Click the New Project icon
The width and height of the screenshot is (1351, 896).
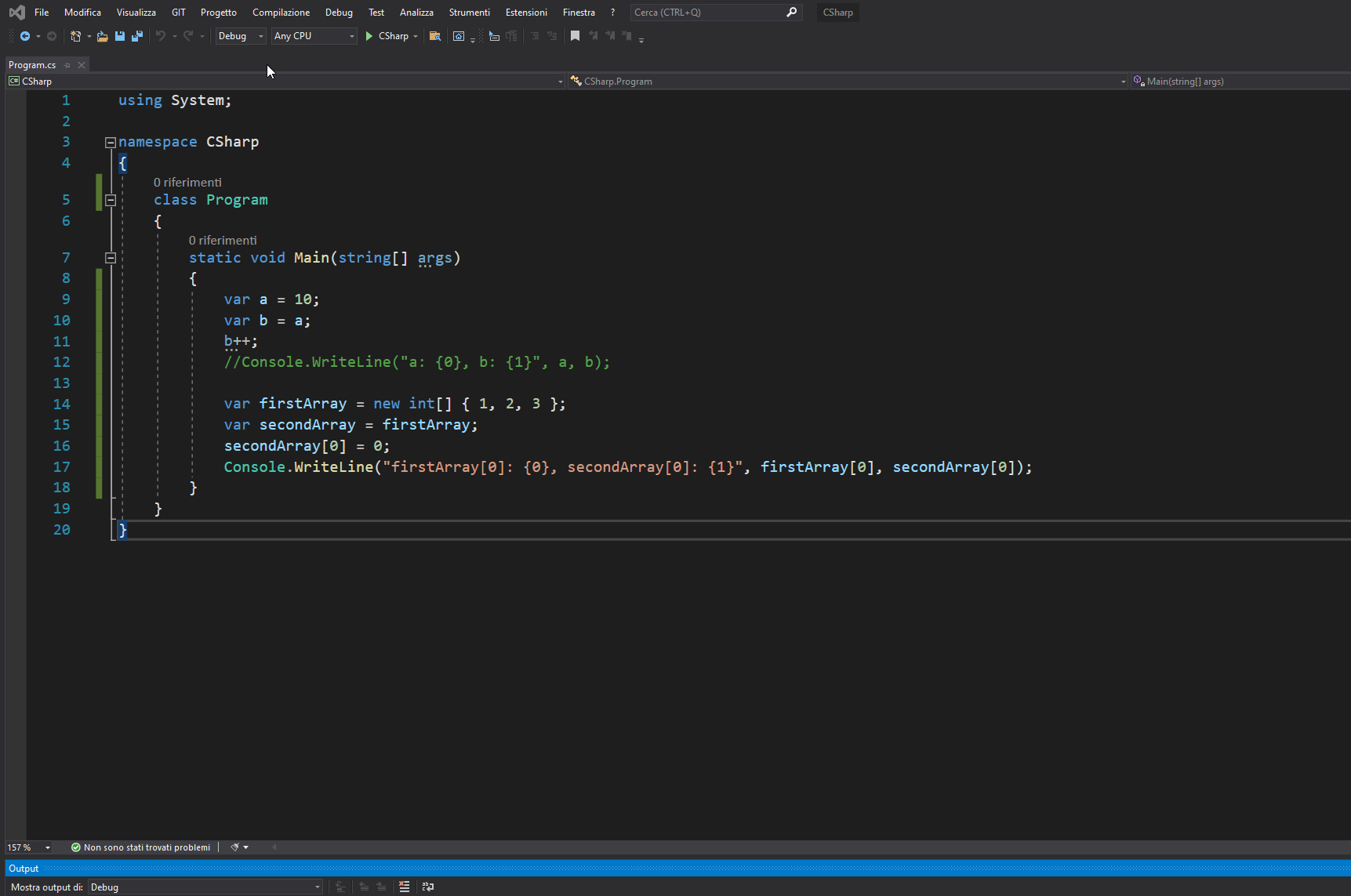click(x=76, y=36)
